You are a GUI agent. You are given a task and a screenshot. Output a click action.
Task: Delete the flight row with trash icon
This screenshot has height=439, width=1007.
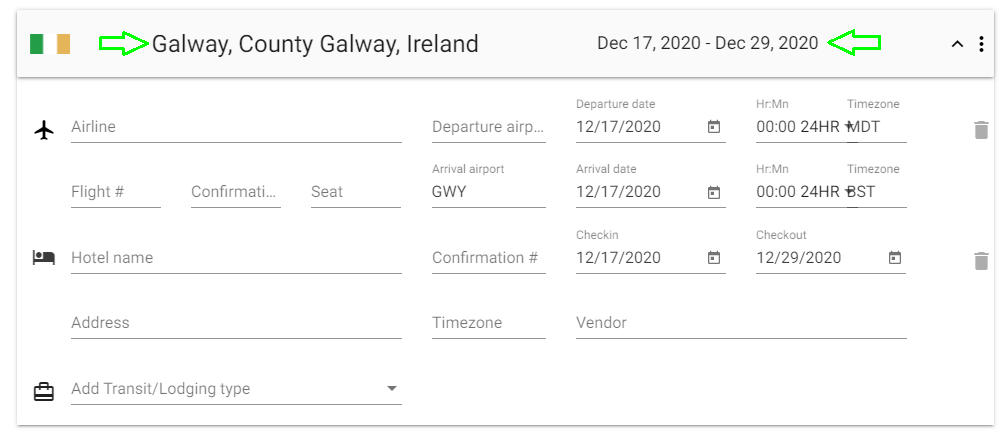[x=981, y=130]
